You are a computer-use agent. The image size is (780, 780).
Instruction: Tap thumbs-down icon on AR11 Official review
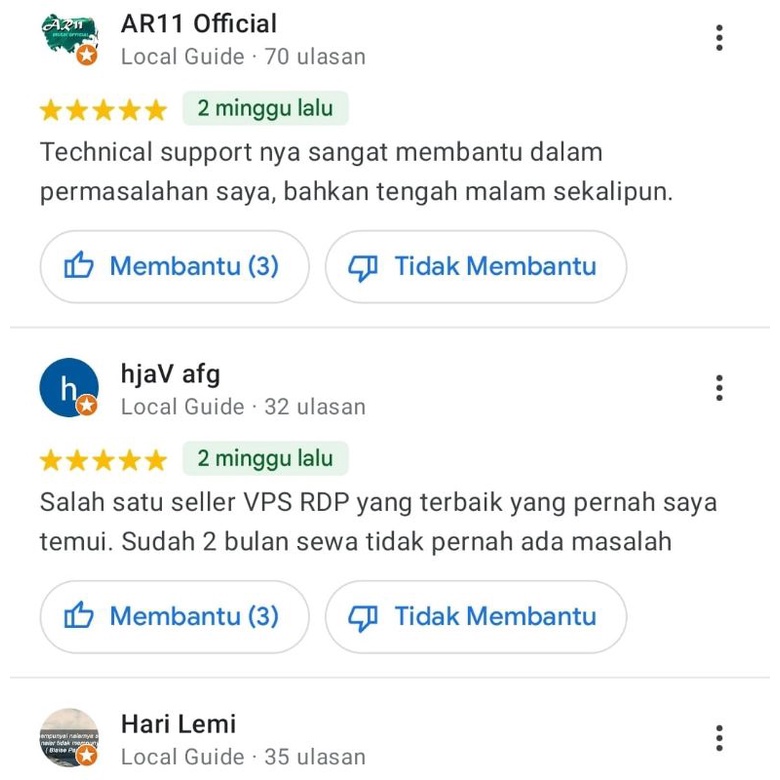[363, 268]
